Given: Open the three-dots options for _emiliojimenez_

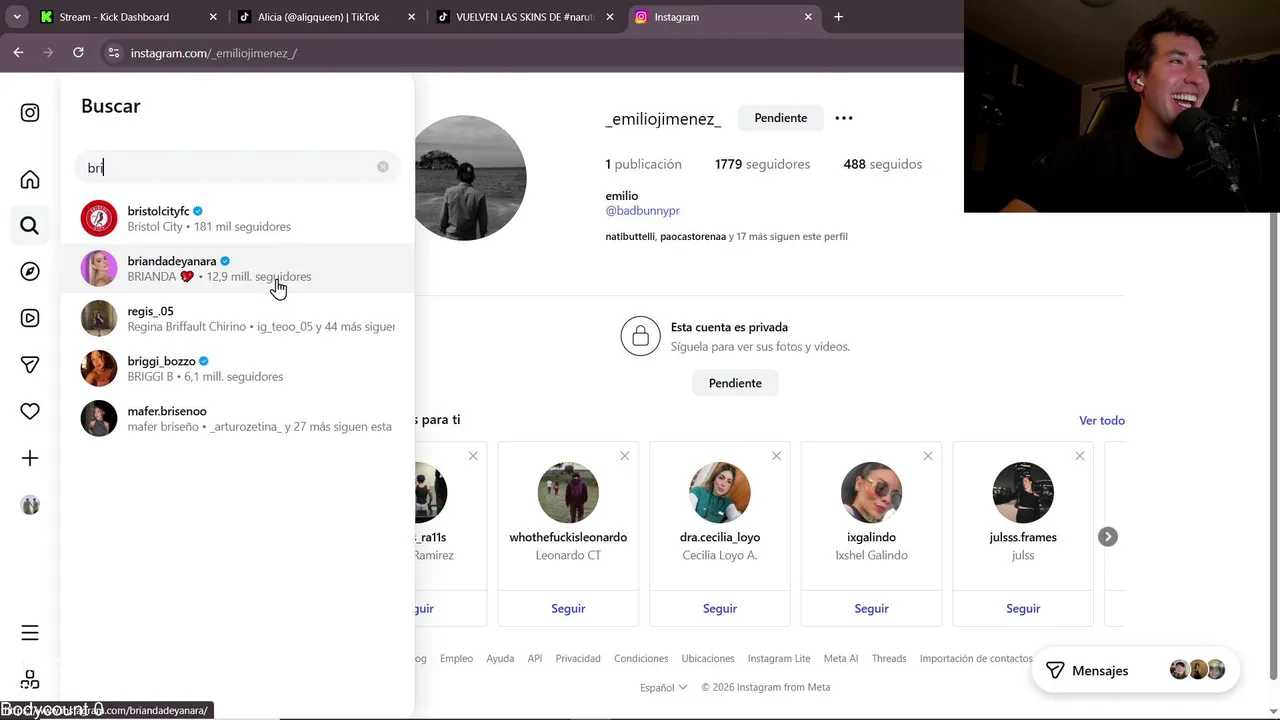Looking at the screenshot, I should (x=844, y=118).
